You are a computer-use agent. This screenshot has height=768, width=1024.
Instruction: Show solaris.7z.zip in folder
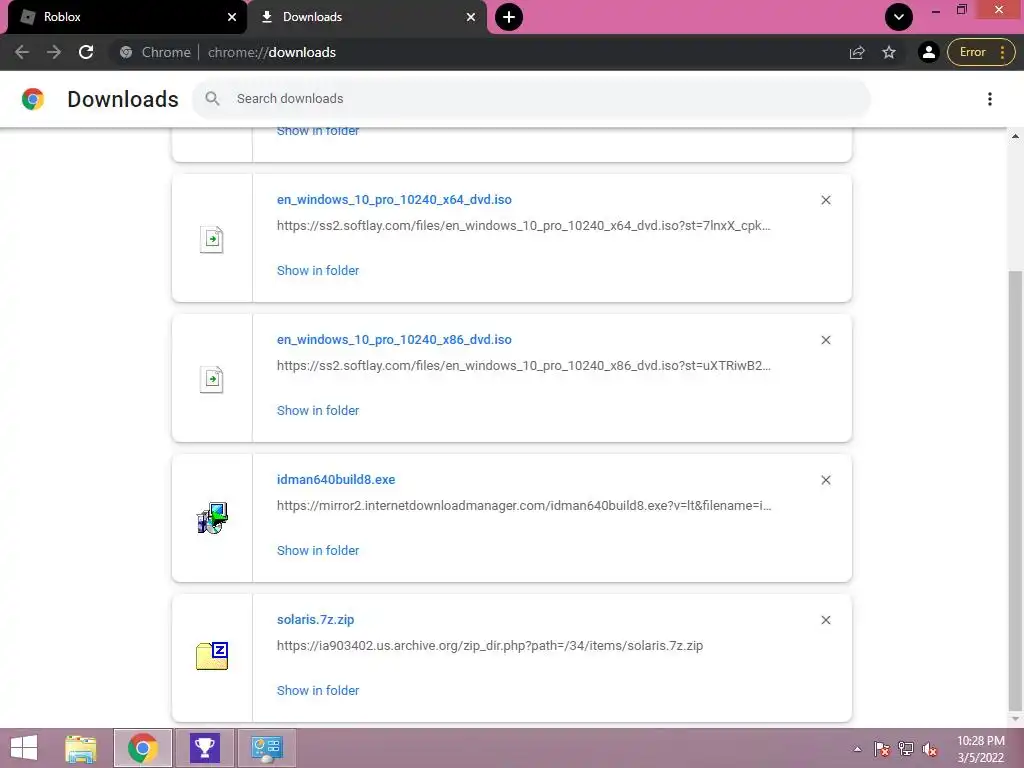coord(318,690)
